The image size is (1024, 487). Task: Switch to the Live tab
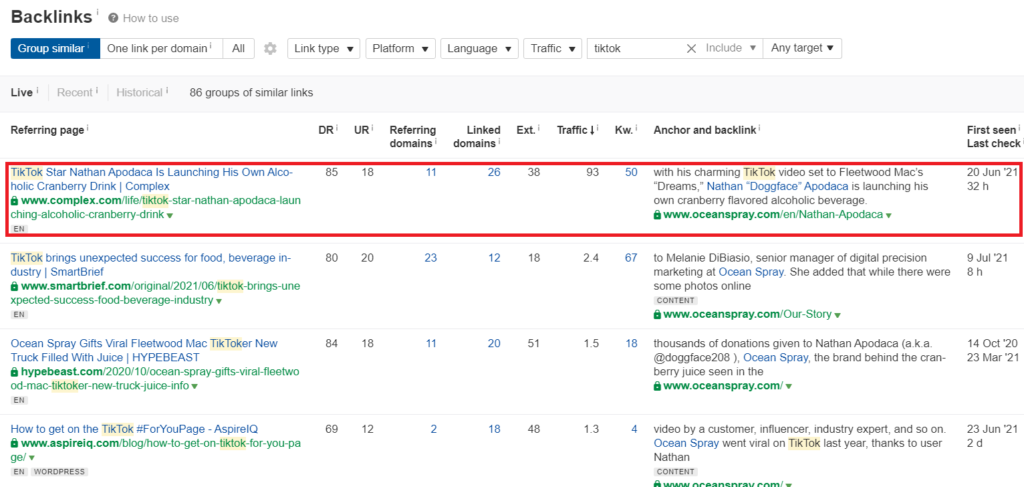pos(24,93)
